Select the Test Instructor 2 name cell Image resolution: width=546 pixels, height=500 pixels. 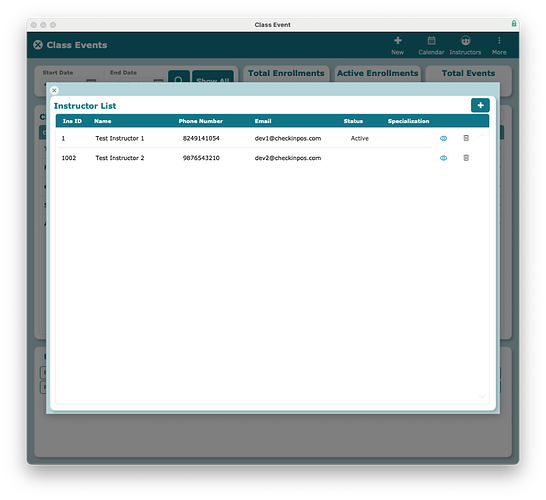[120, 158]
